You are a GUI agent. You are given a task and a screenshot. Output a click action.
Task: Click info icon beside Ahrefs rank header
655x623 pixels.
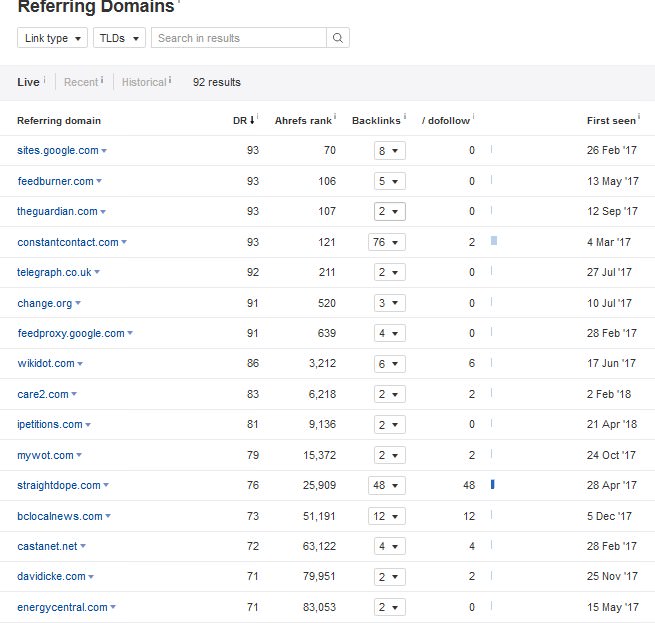[x=335, y=117]
